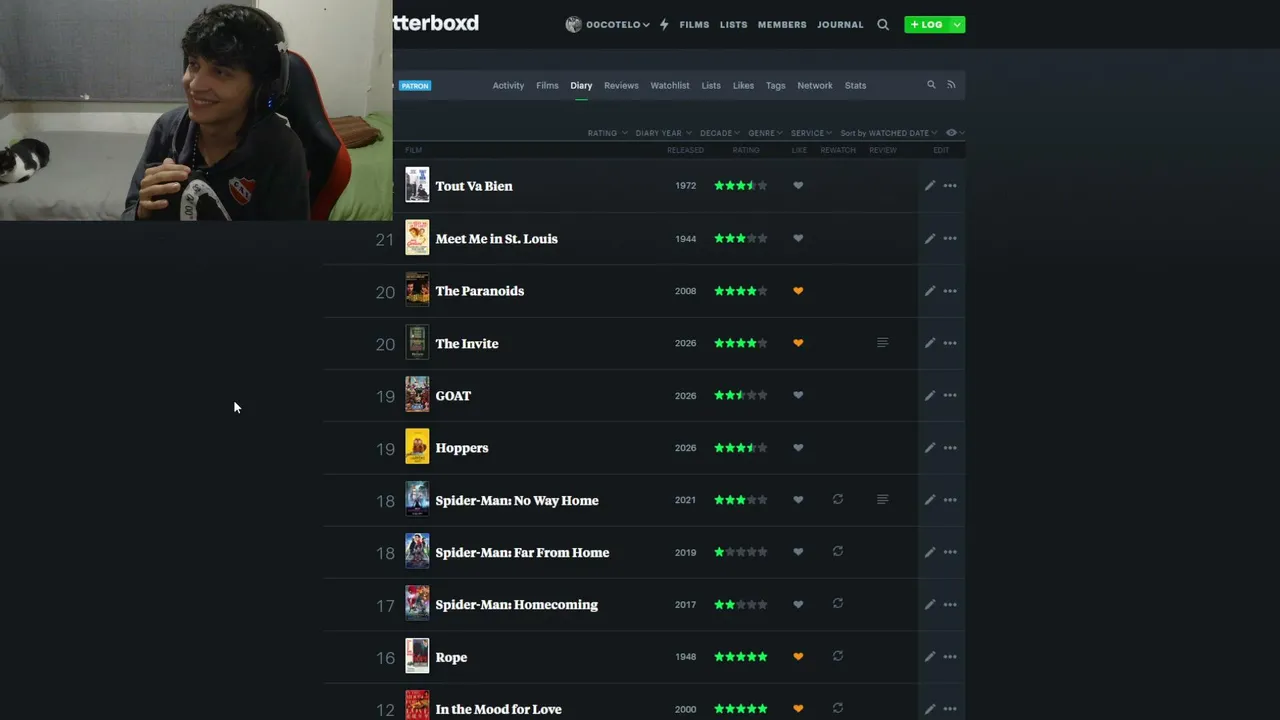Open the Meet Me in St. Louis title link
The height and width of the screenshot is (720, 1280).
coord(497,239)
